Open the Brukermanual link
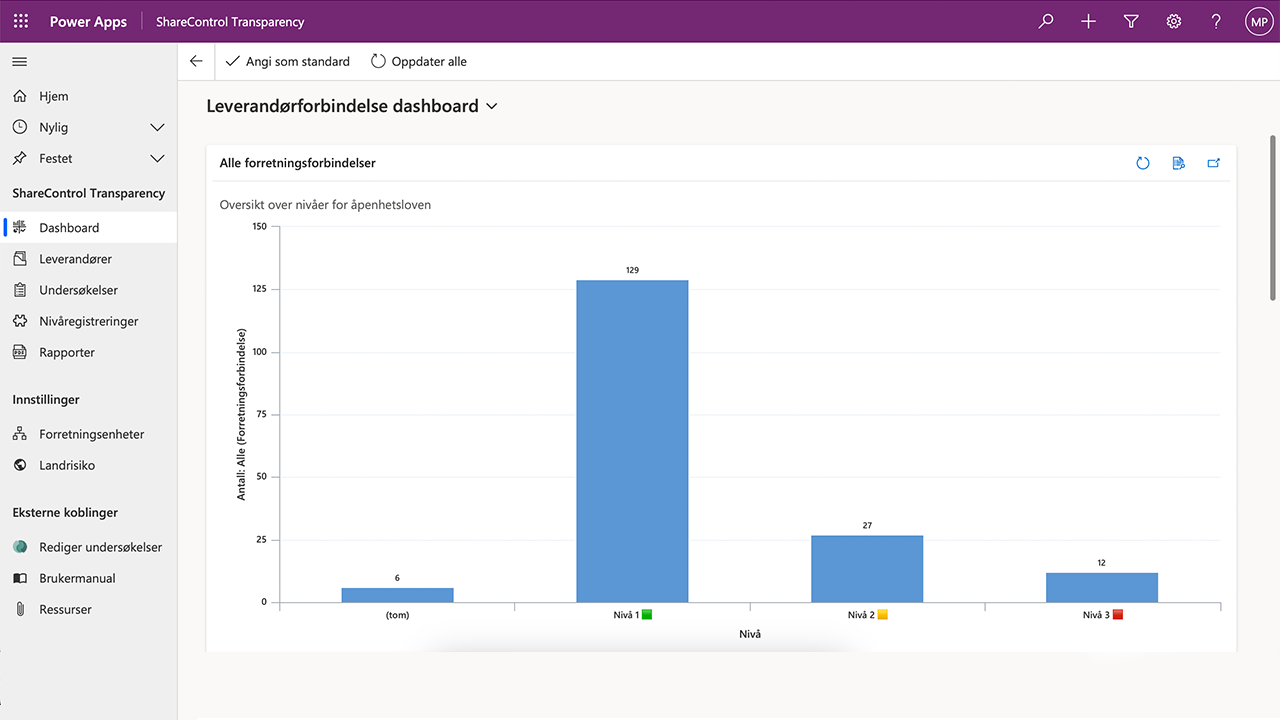 tap(77, 578)
